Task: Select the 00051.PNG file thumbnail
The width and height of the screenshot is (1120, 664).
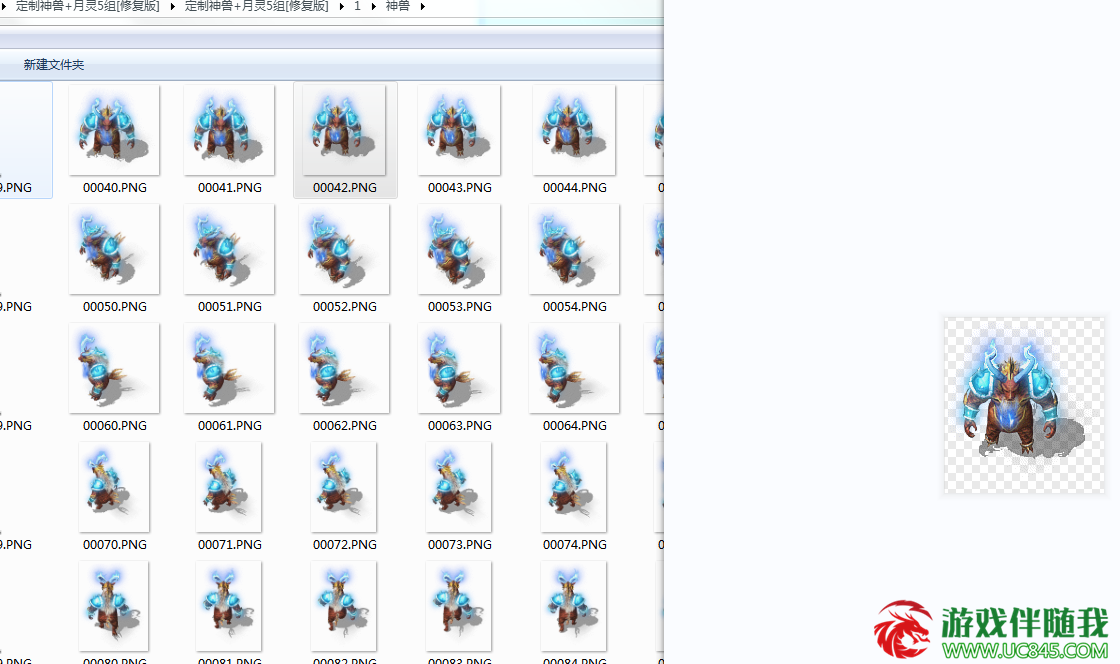Action: pyautogui.click(x=229, y=249)
